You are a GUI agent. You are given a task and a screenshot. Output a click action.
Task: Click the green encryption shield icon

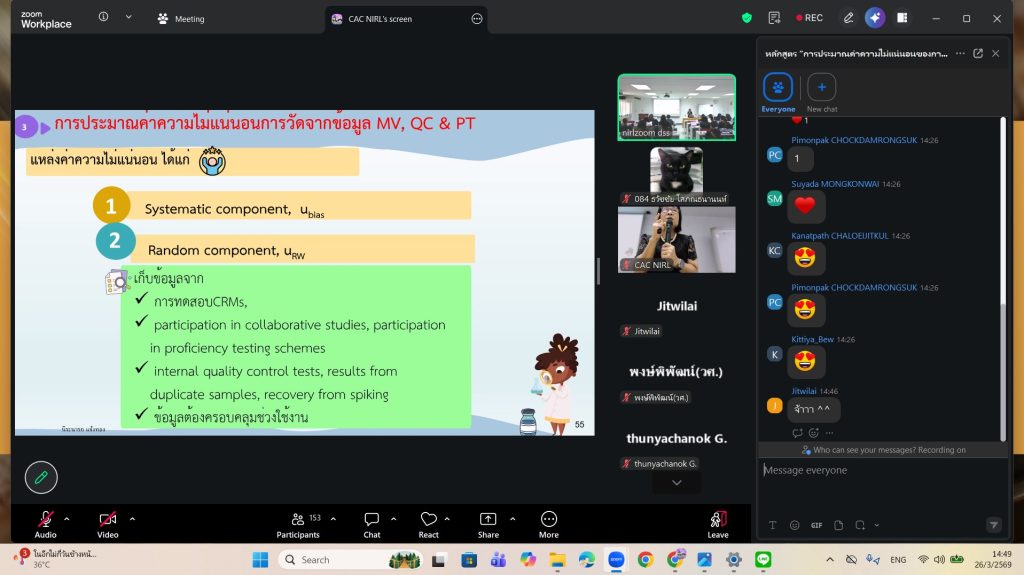[x=746, y=18]
